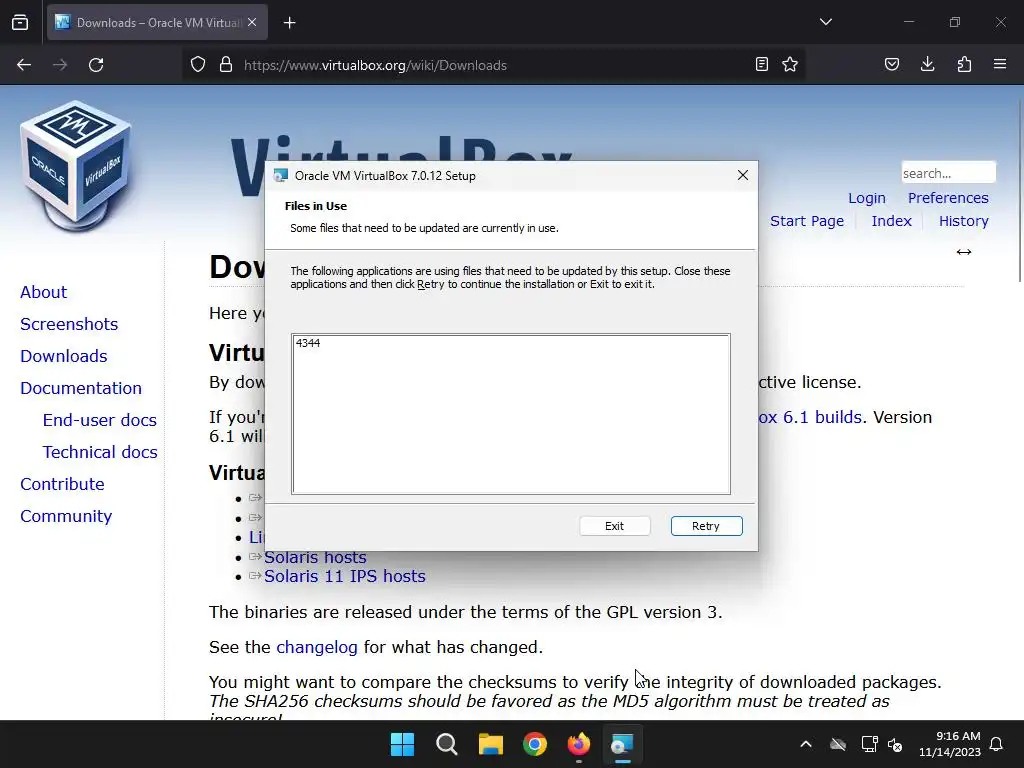Open the tracking protection shield icon

click(x=198, y=65)
